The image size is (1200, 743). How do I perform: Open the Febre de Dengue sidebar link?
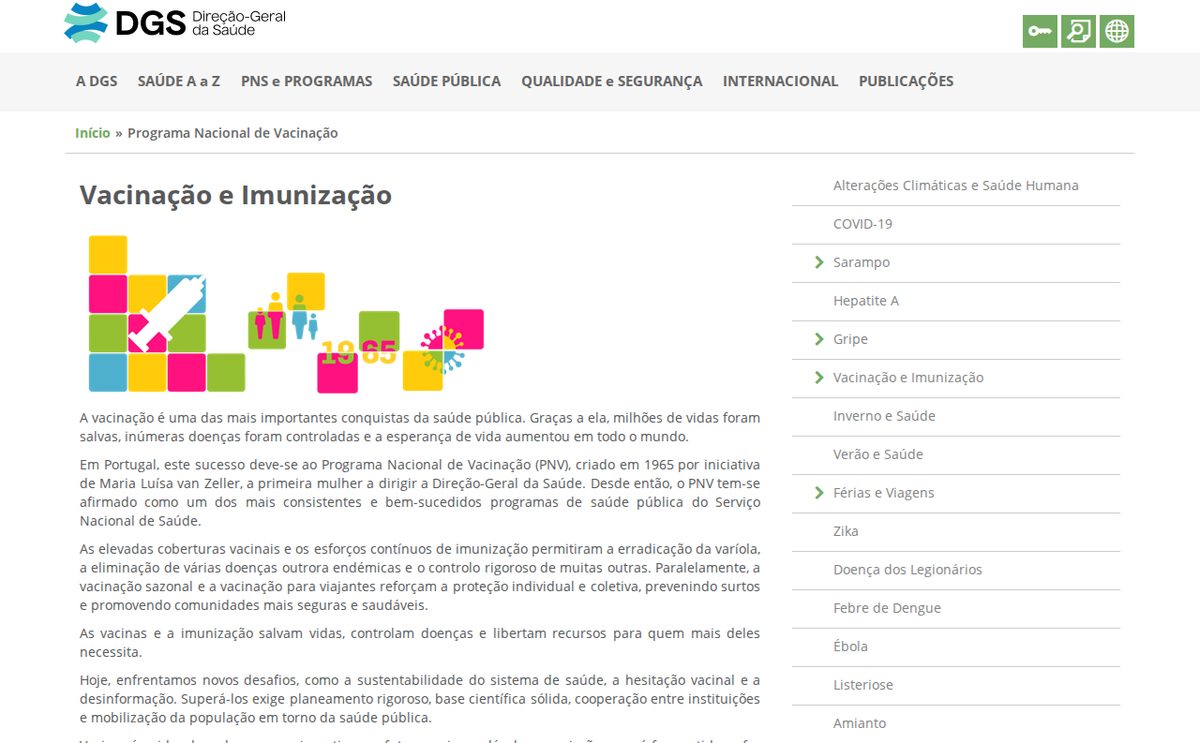coord(888,608)
